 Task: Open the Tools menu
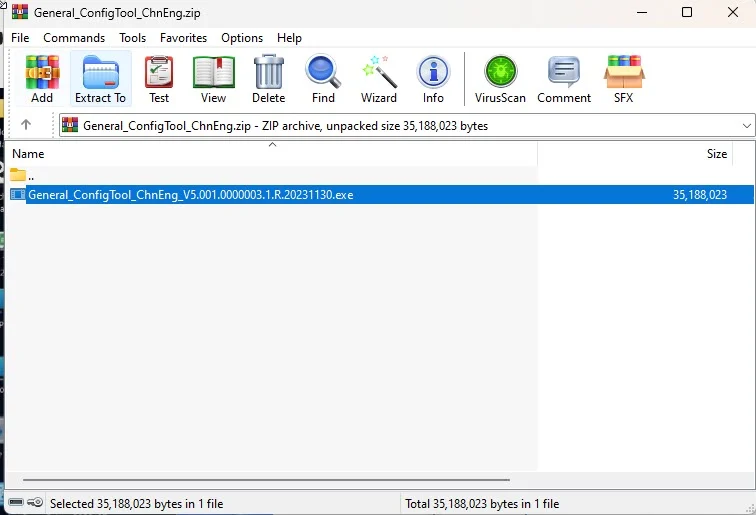click(133, 38)
